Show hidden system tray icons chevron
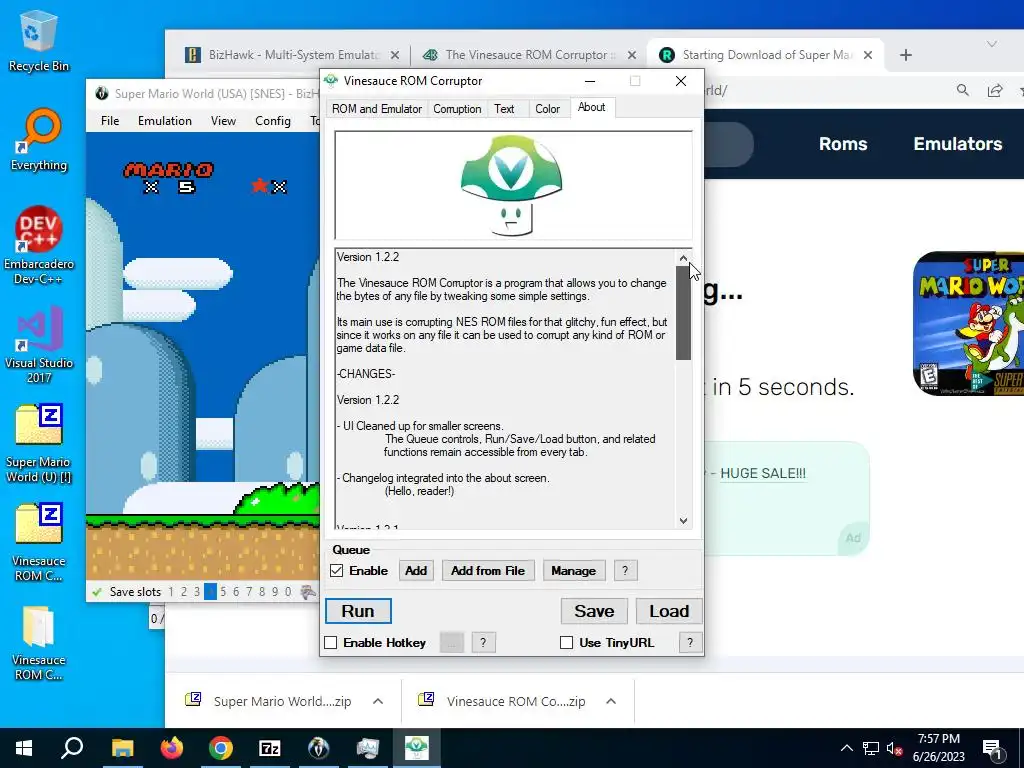 coord(846,748)
